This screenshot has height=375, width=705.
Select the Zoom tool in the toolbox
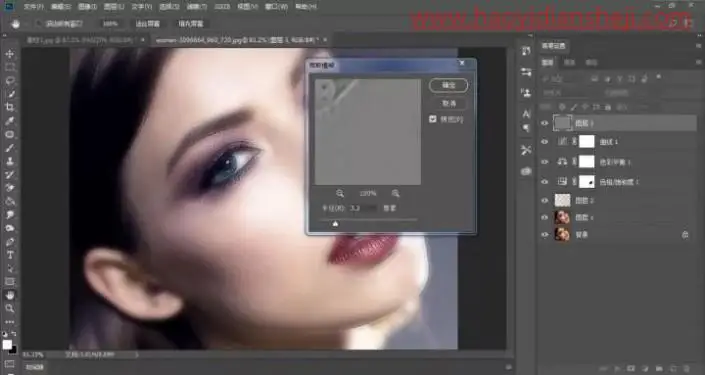tap(9, 308)
